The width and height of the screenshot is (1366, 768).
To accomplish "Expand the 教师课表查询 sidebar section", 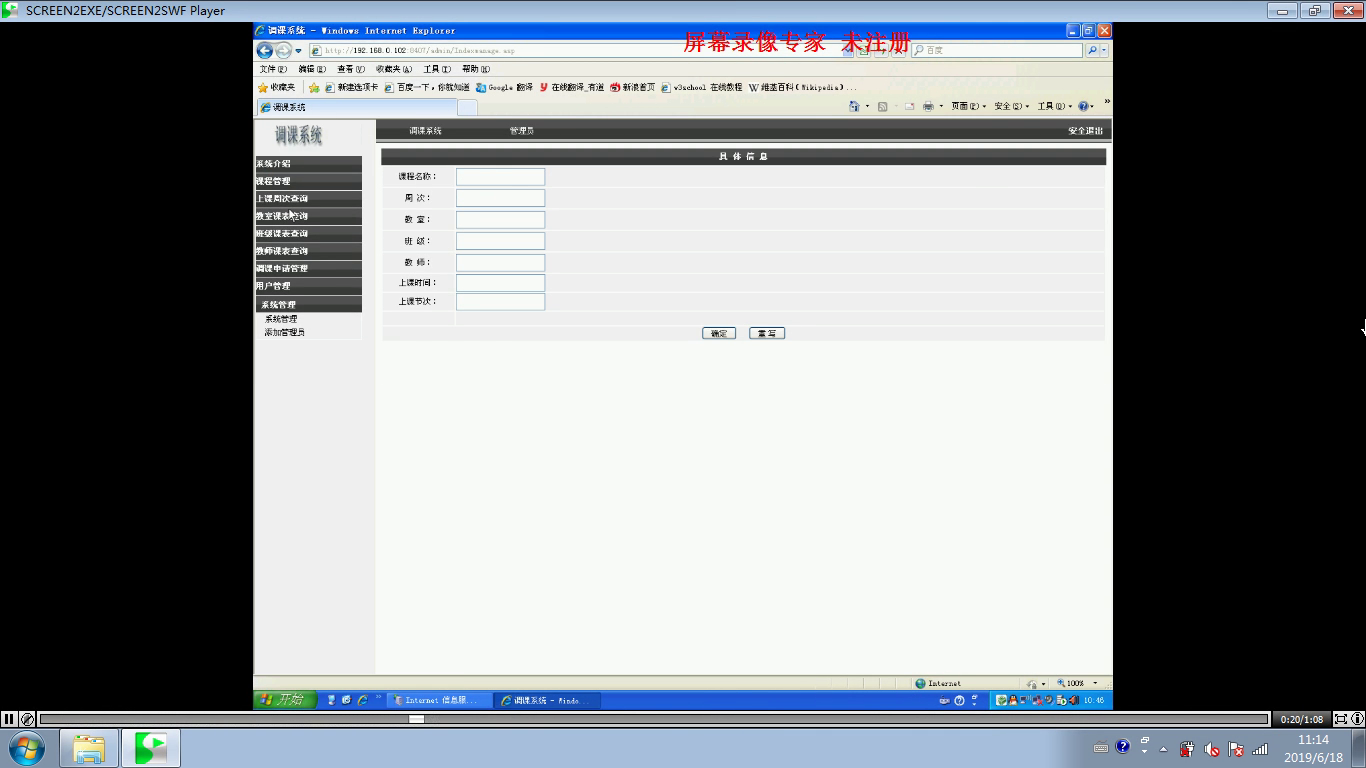I will click(308, 251).
